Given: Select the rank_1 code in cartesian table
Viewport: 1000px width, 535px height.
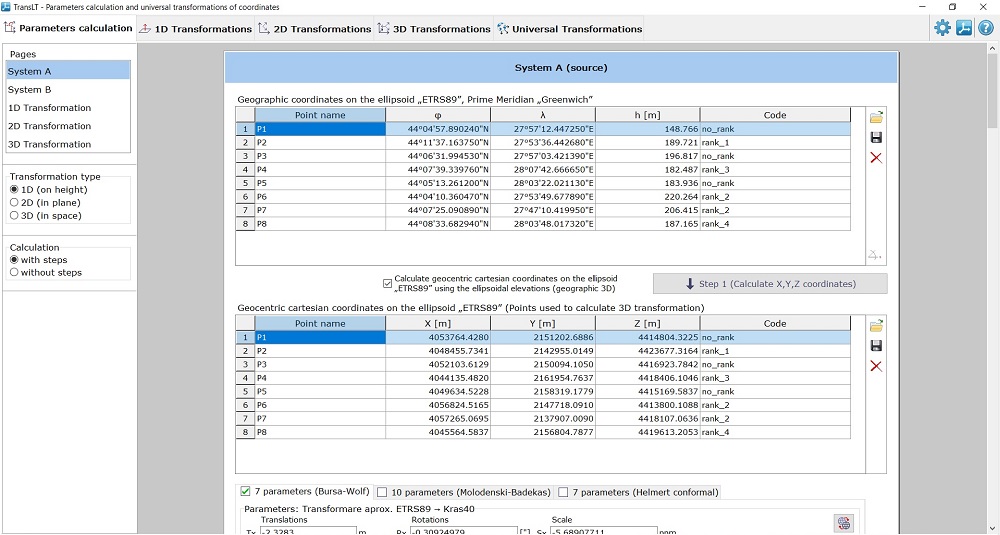Looking at the screenshot, I should click(x=776, y=351).
